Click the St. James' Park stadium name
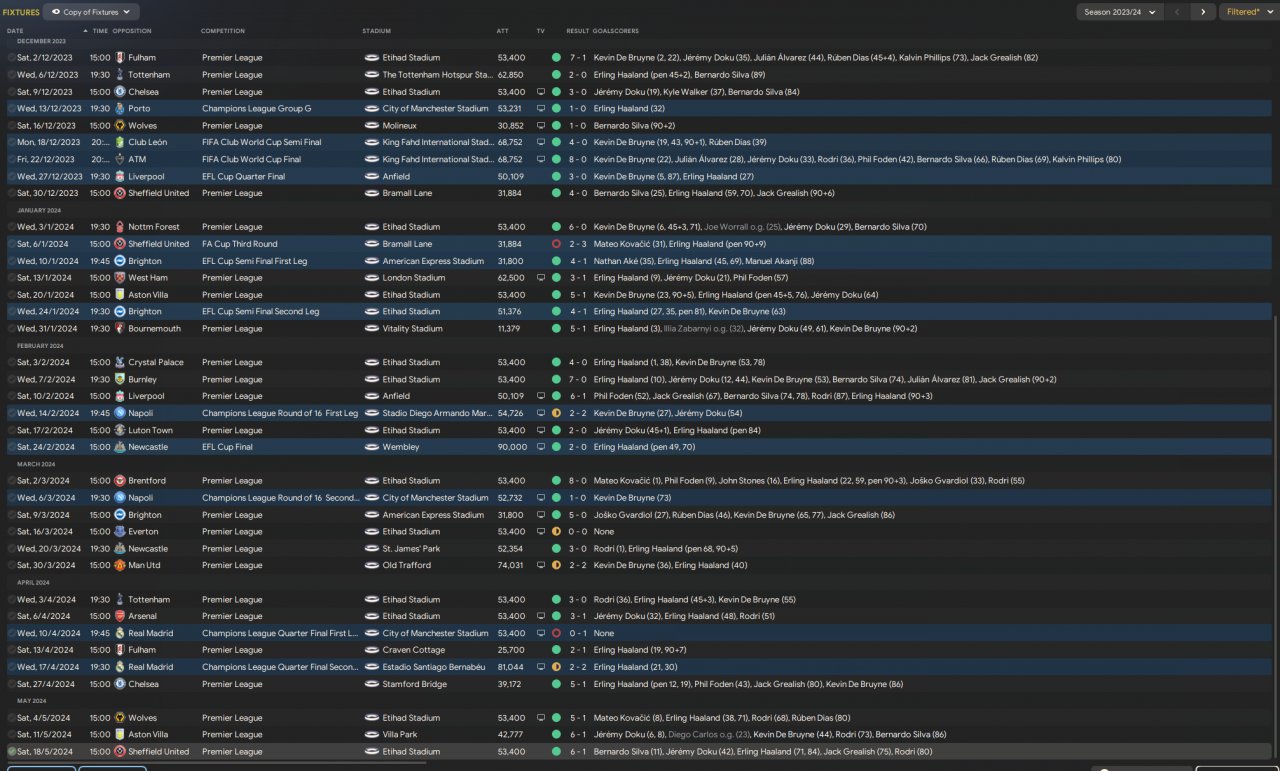 click(x=411, y=549)
